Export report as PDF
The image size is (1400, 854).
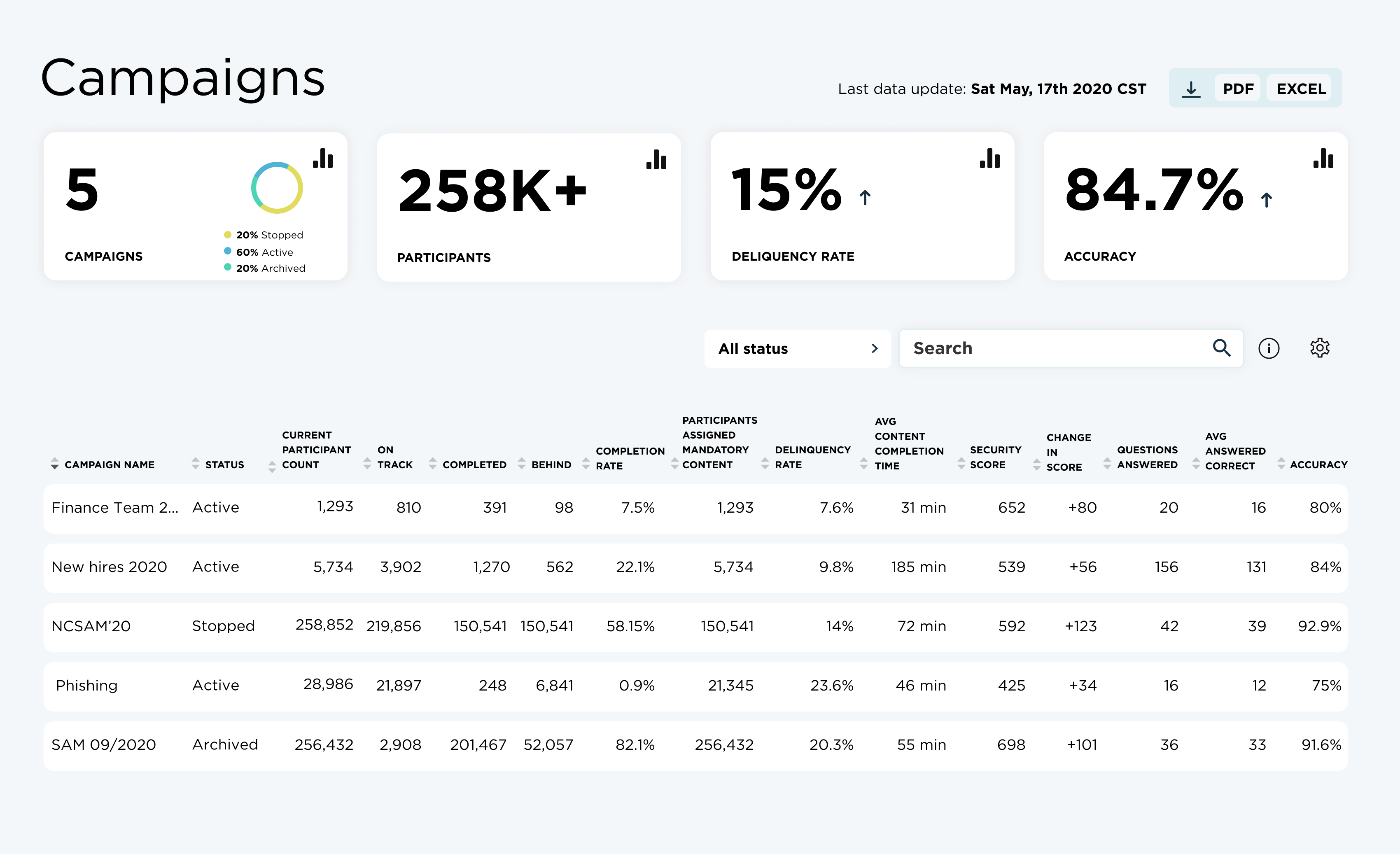coord(1237,89)
